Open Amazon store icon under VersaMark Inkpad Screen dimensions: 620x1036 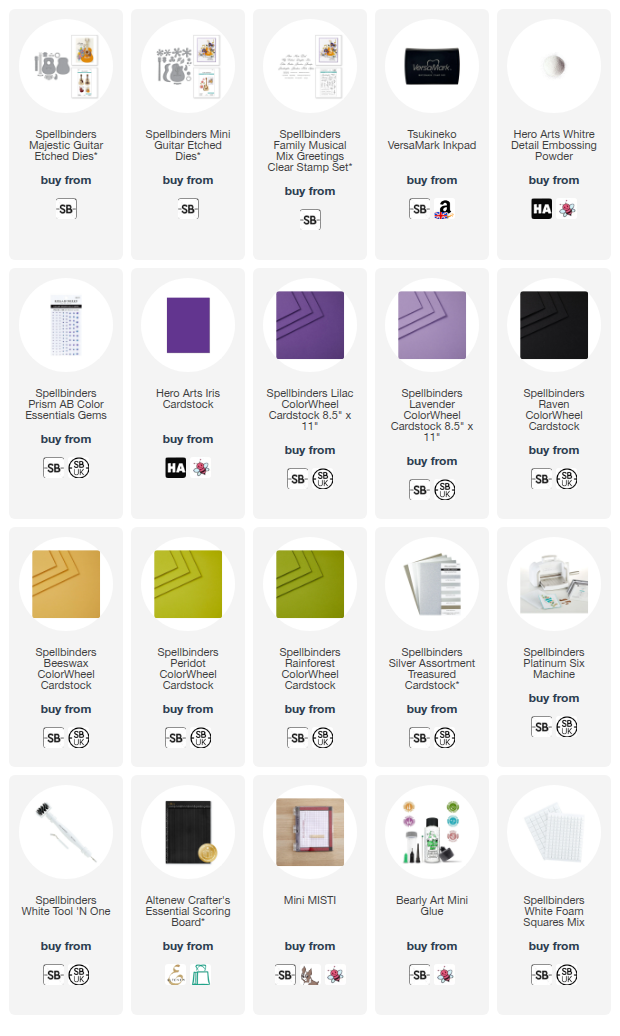[x=444, y=209]
